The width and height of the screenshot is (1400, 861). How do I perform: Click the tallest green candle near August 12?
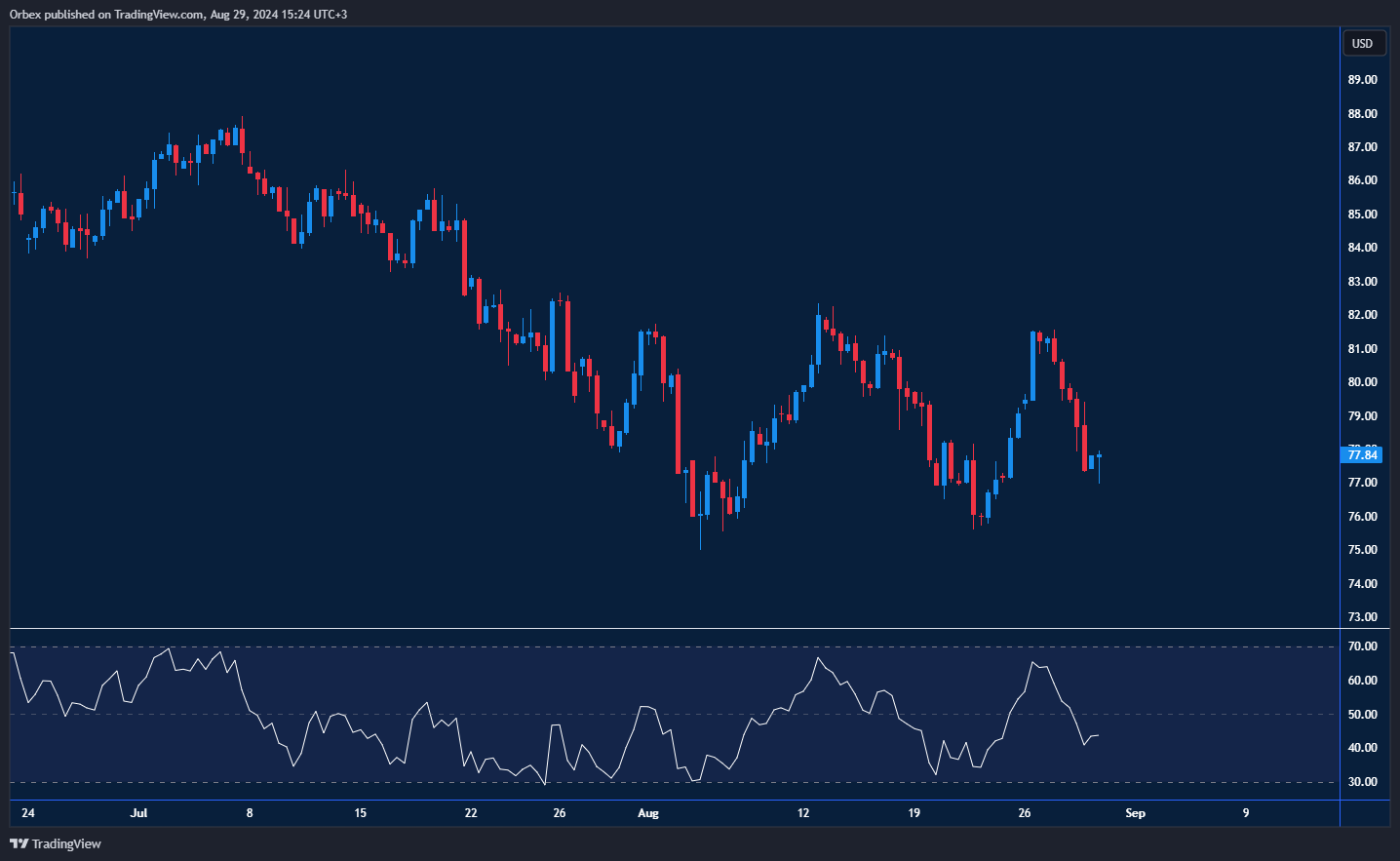(x=820, y=361)
